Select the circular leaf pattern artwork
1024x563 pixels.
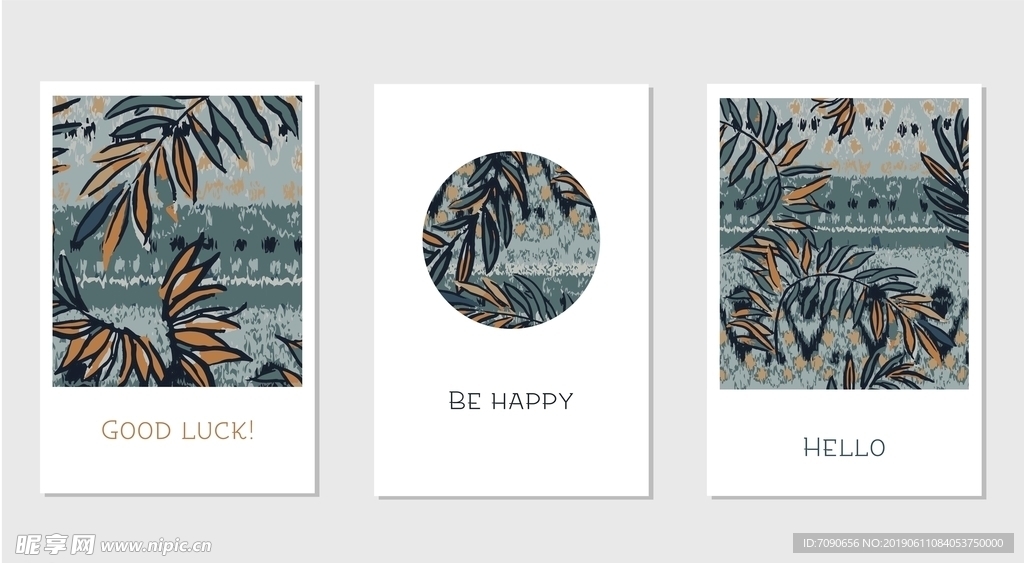point(511,240)
